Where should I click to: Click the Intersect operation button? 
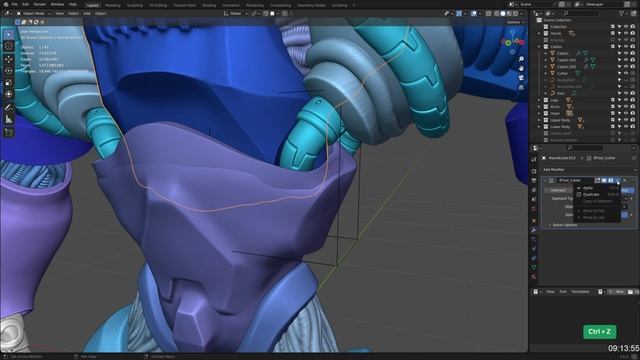point(558,190)
